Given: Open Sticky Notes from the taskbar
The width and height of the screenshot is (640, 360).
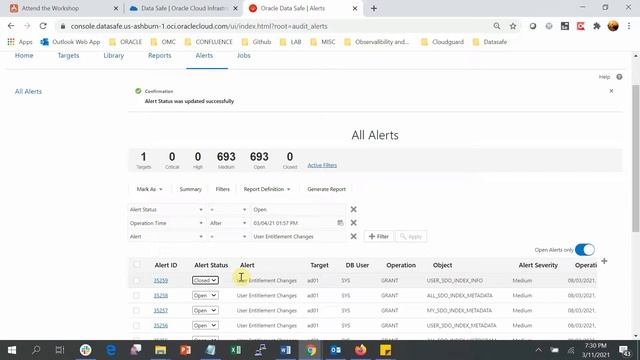Looking at the screenshot, I should [x=385, y=350].
